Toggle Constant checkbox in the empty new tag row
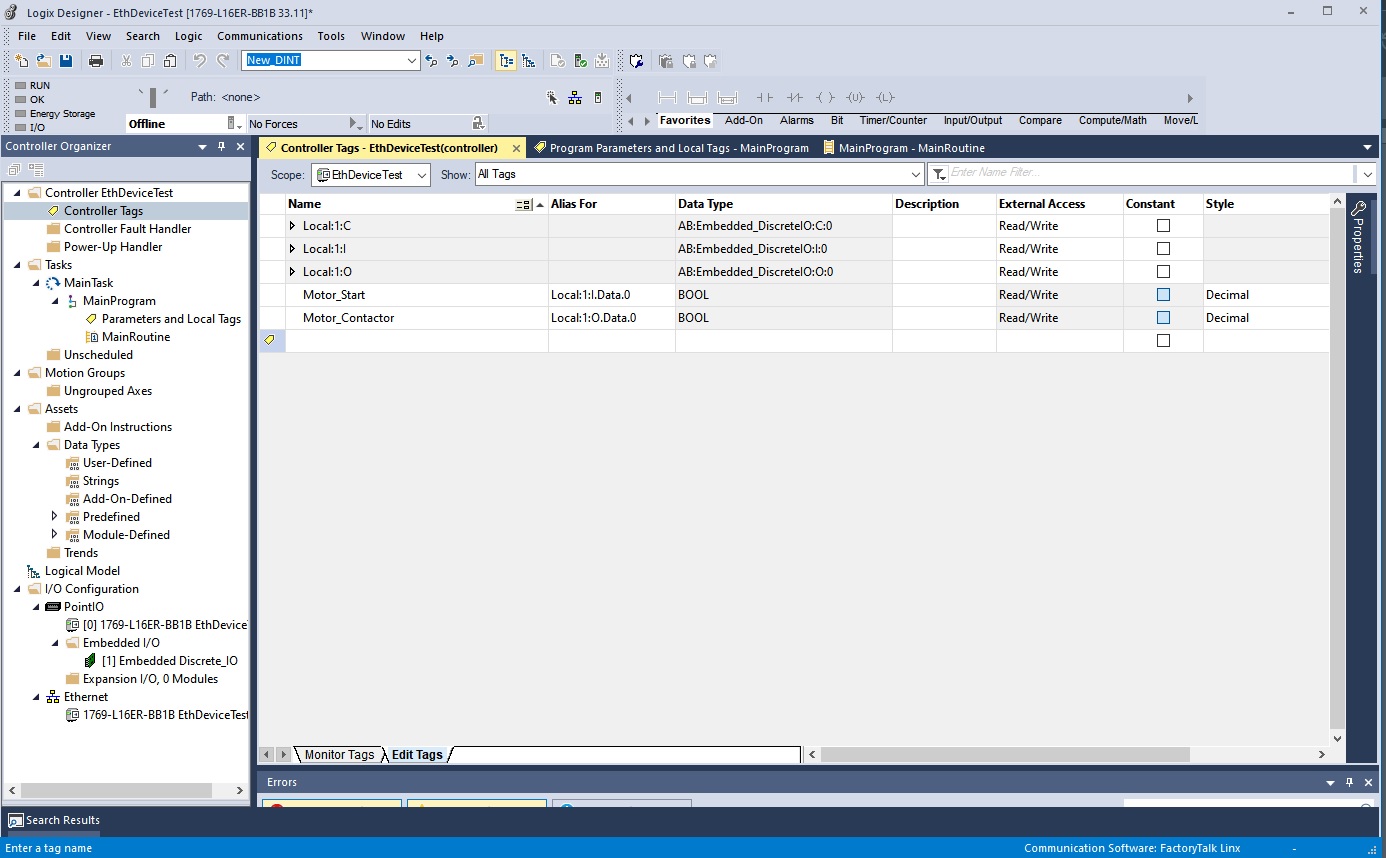 point(1163,341)
